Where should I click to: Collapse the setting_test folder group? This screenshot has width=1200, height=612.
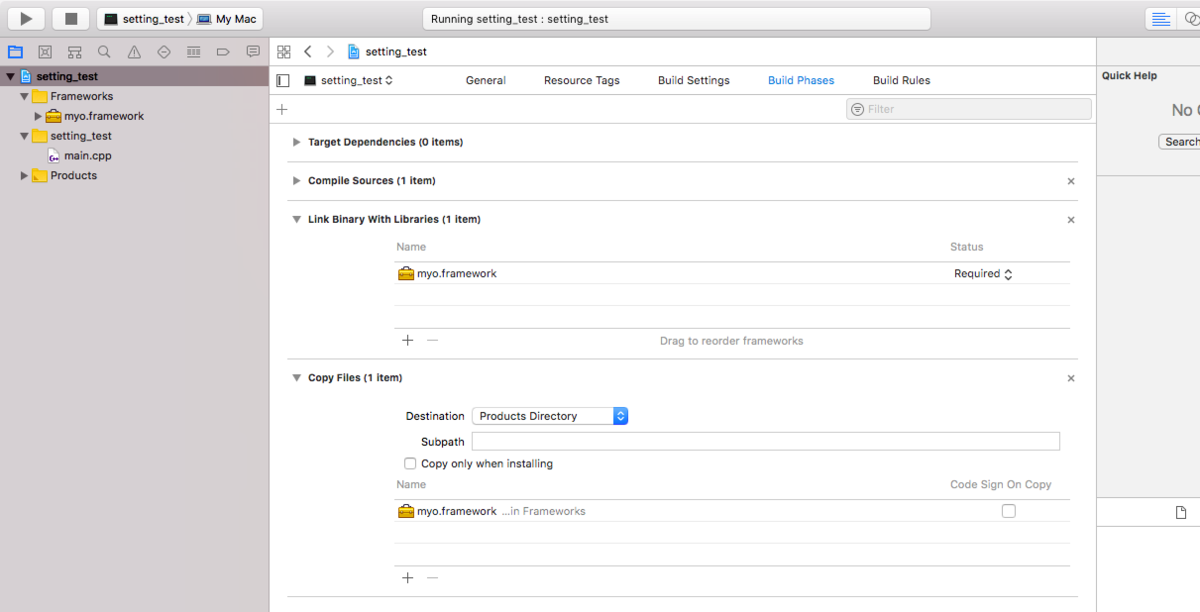click(24, 136)
